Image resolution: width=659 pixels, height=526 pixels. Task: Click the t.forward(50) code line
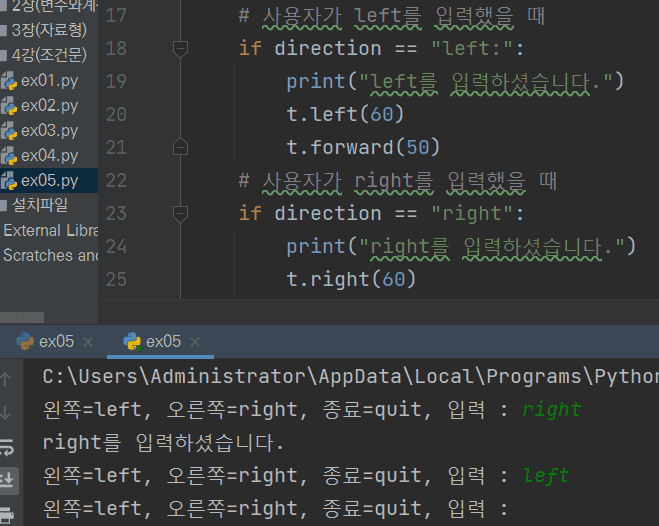[x=363, y=147]
